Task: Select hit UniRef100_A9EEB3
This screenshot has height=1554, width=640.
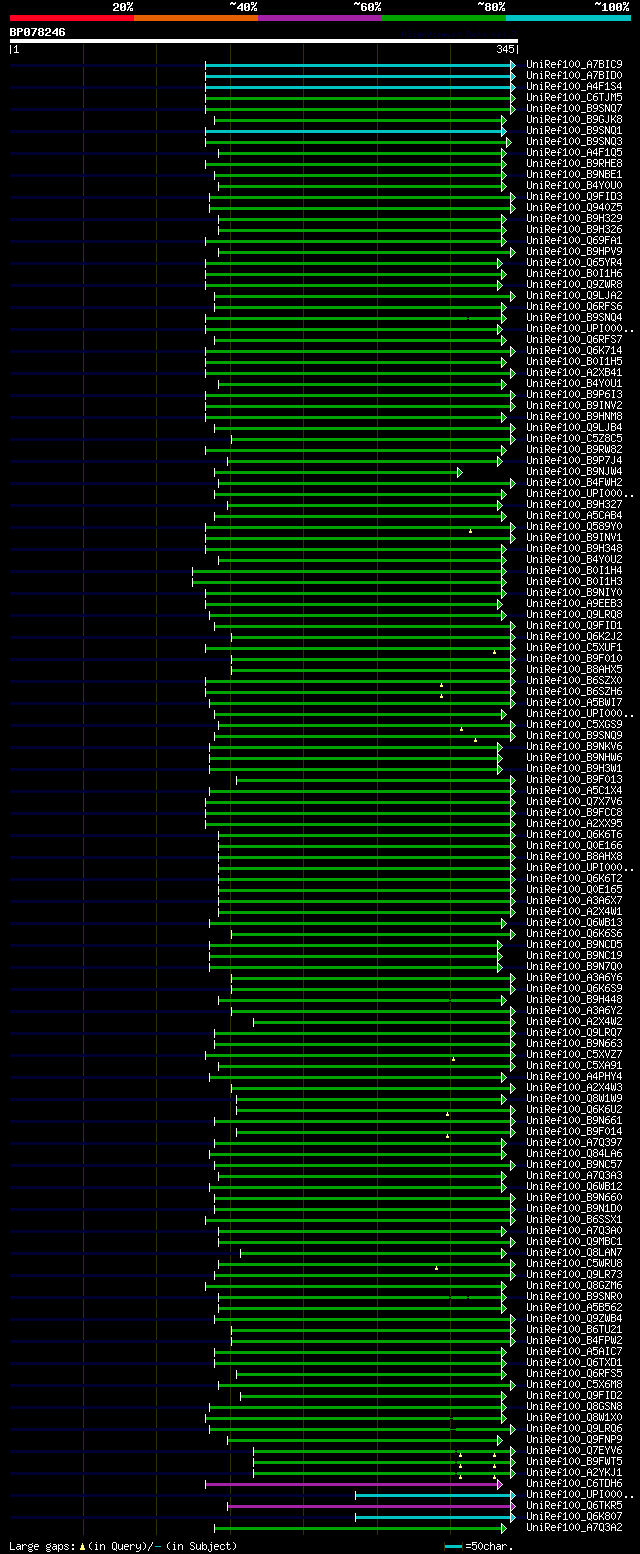Action: click(574, 604)
